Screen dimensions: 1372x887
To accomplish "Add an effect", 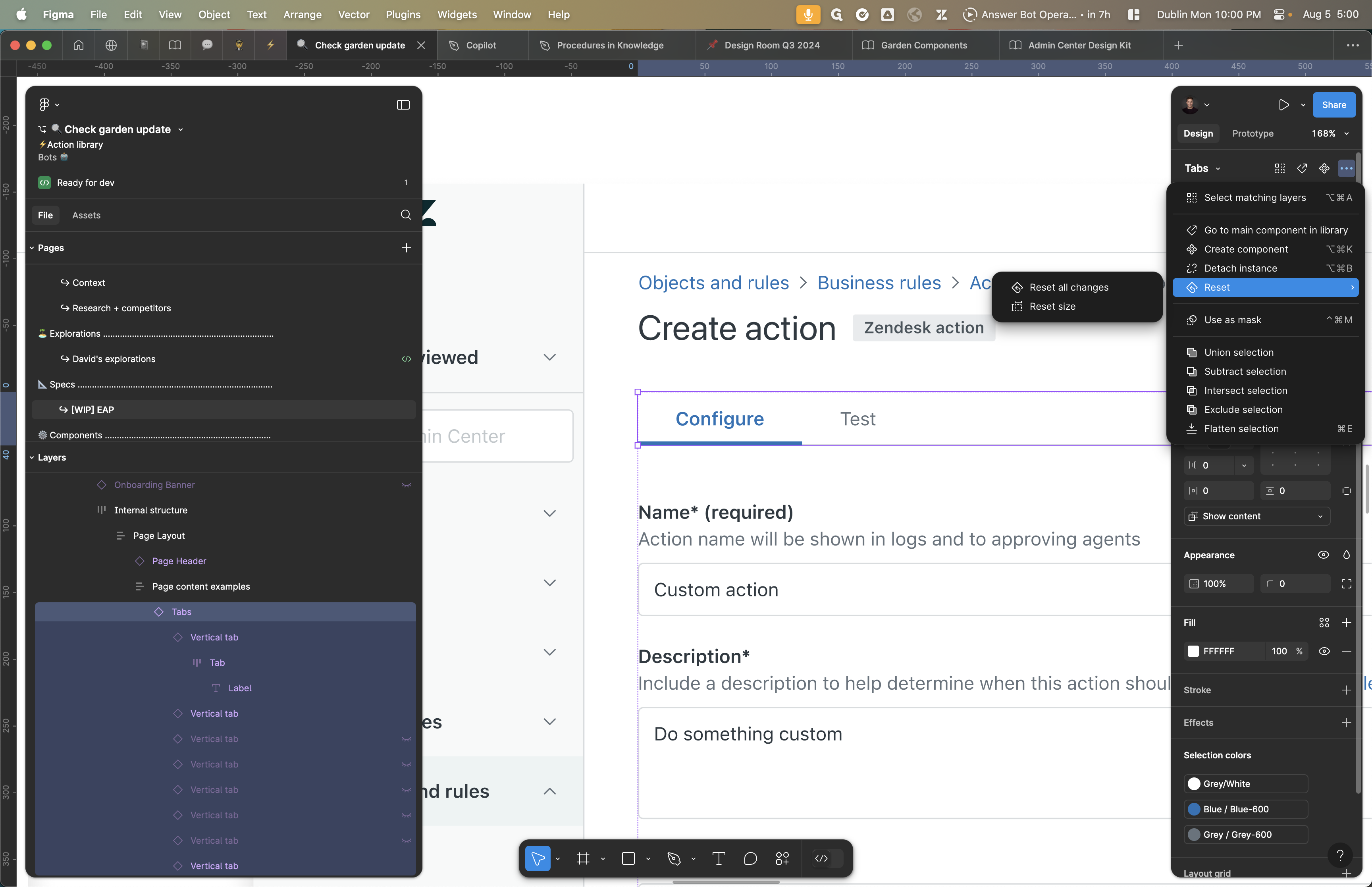I will [x=1346, y=722].
